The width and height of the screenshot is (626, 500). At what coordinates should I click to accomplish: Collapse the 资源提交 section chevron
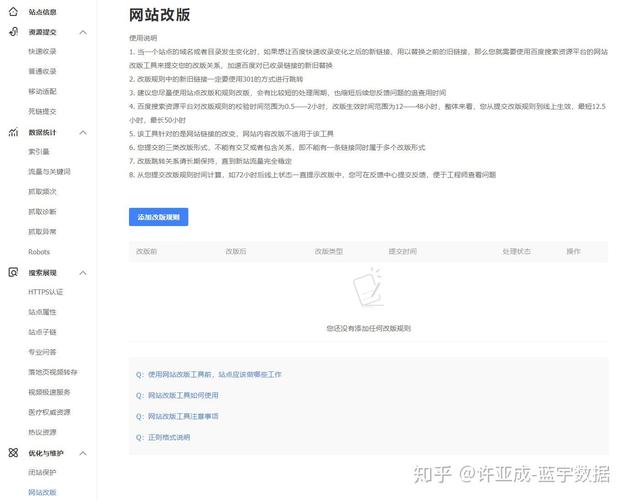[83, 32]
